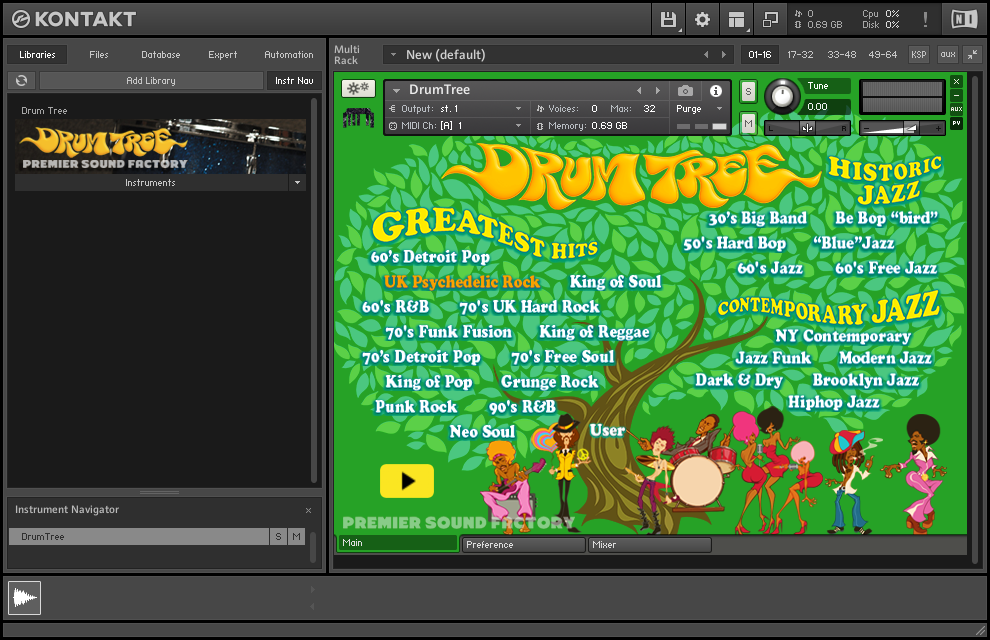The width and height of the screenshot is (990, 640).
Task: Select the Main tab of DrumTree
Action: (x=397, y=543)
